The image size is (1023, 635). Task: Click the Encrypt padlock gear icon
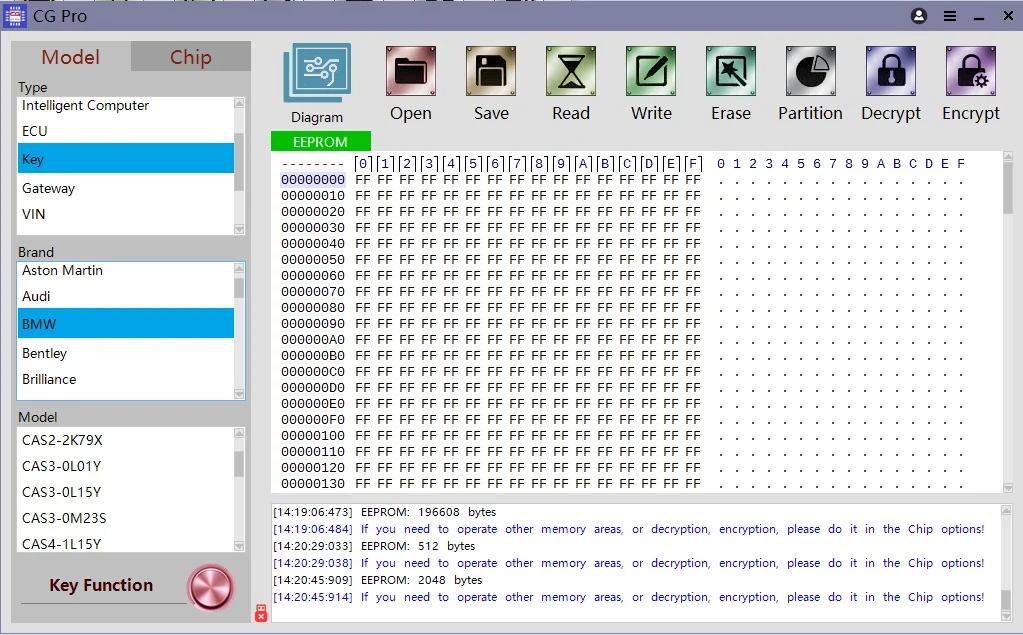[x=971, y=71]
